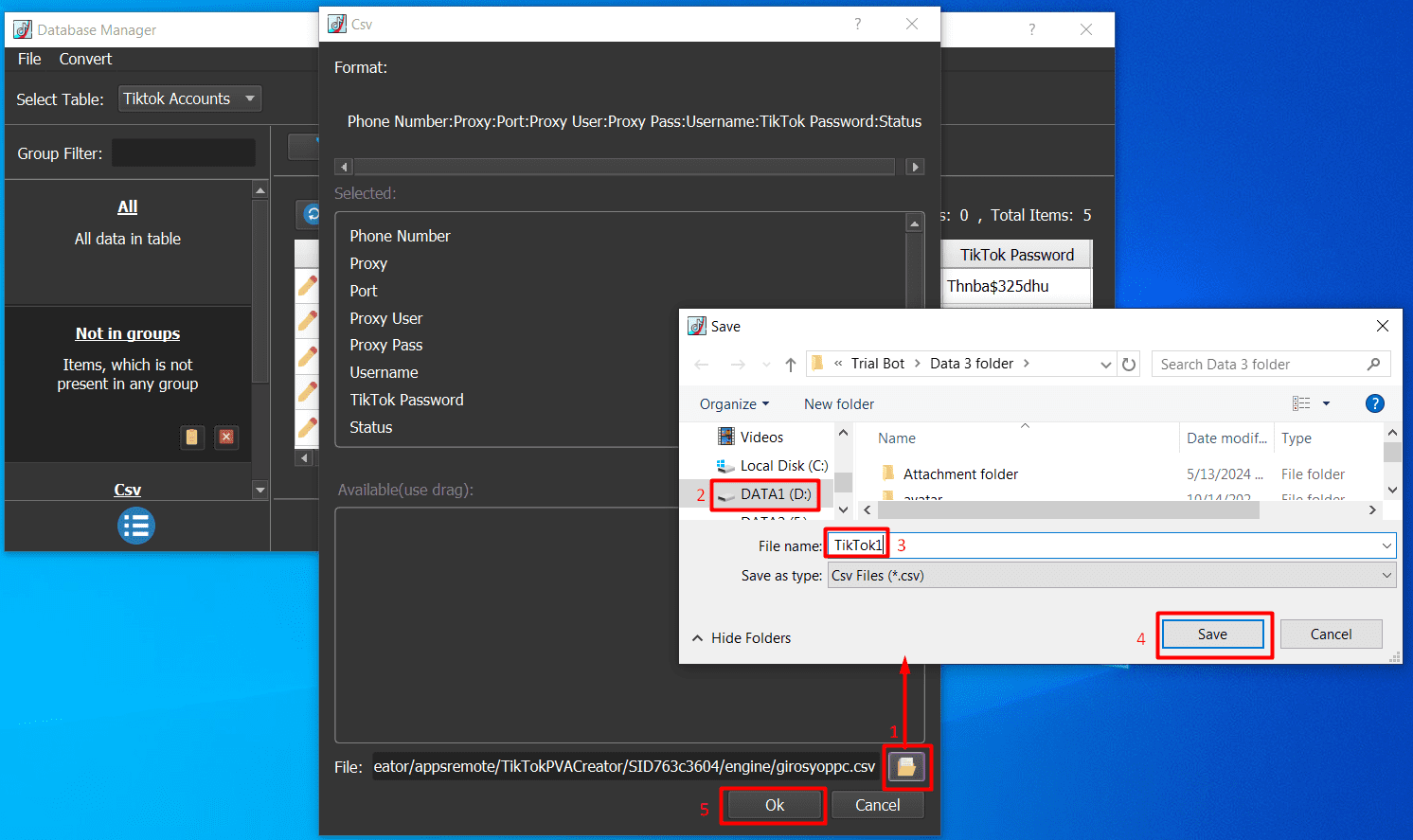
Task: Click the Not in groups link
Action: click(x=128, y=333)
